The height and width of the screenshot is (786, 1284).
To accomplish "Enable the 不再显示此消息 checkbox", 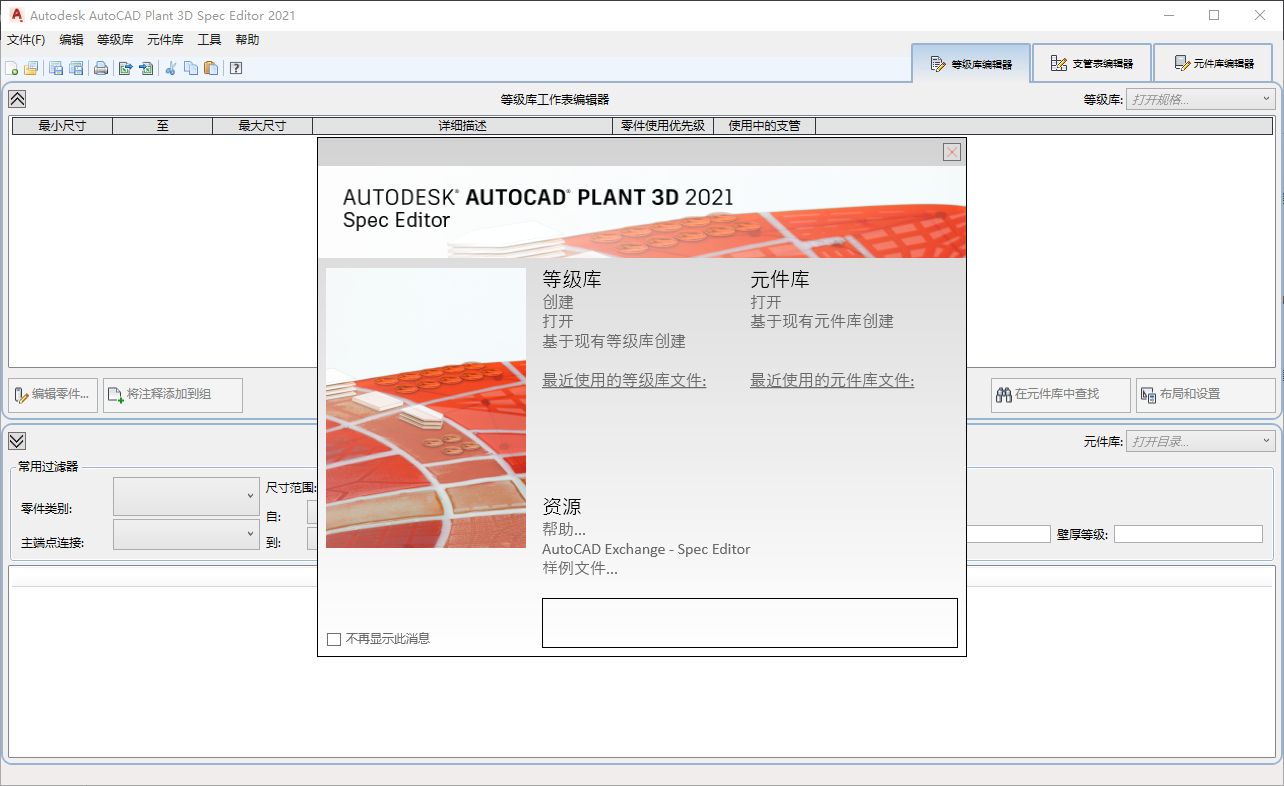I will pos(333,638).
